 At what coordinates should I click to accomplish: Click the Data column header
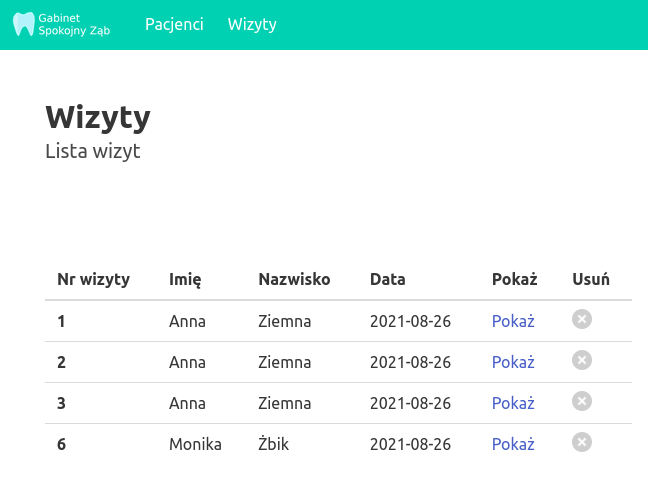388,279
